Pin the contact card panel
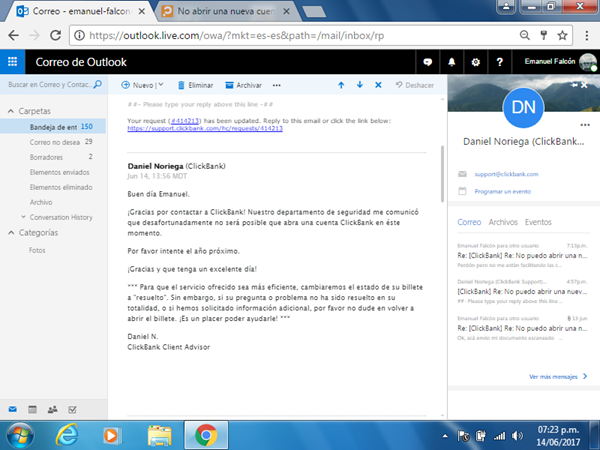Viewport: 600px width, 450px height. pos(574,85)
